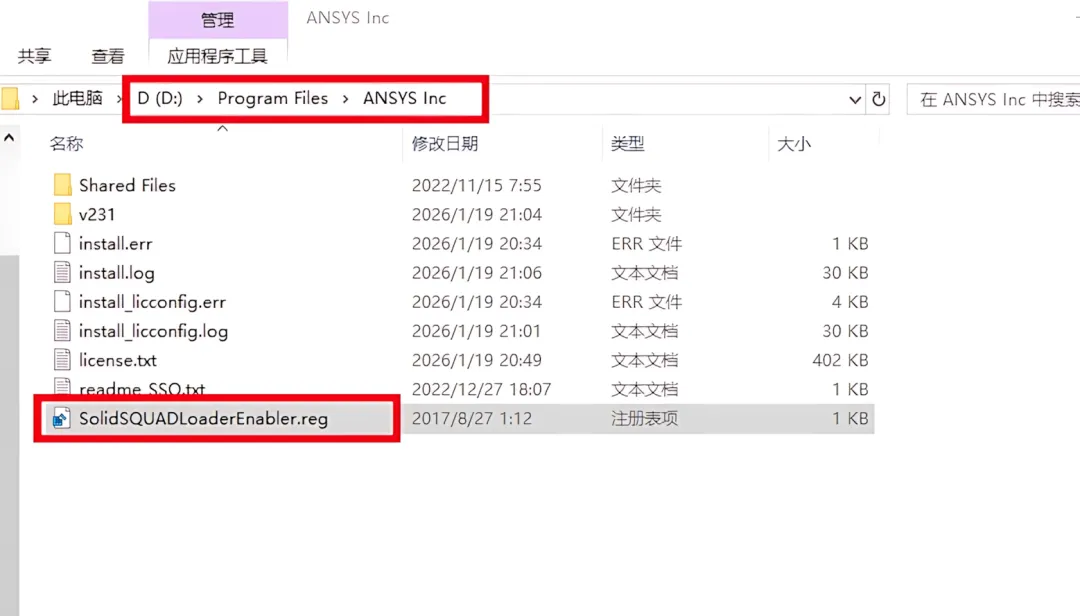The image size is (1080, 616).
Task: Click the folder icon in address bar
Action: point(10,99)
